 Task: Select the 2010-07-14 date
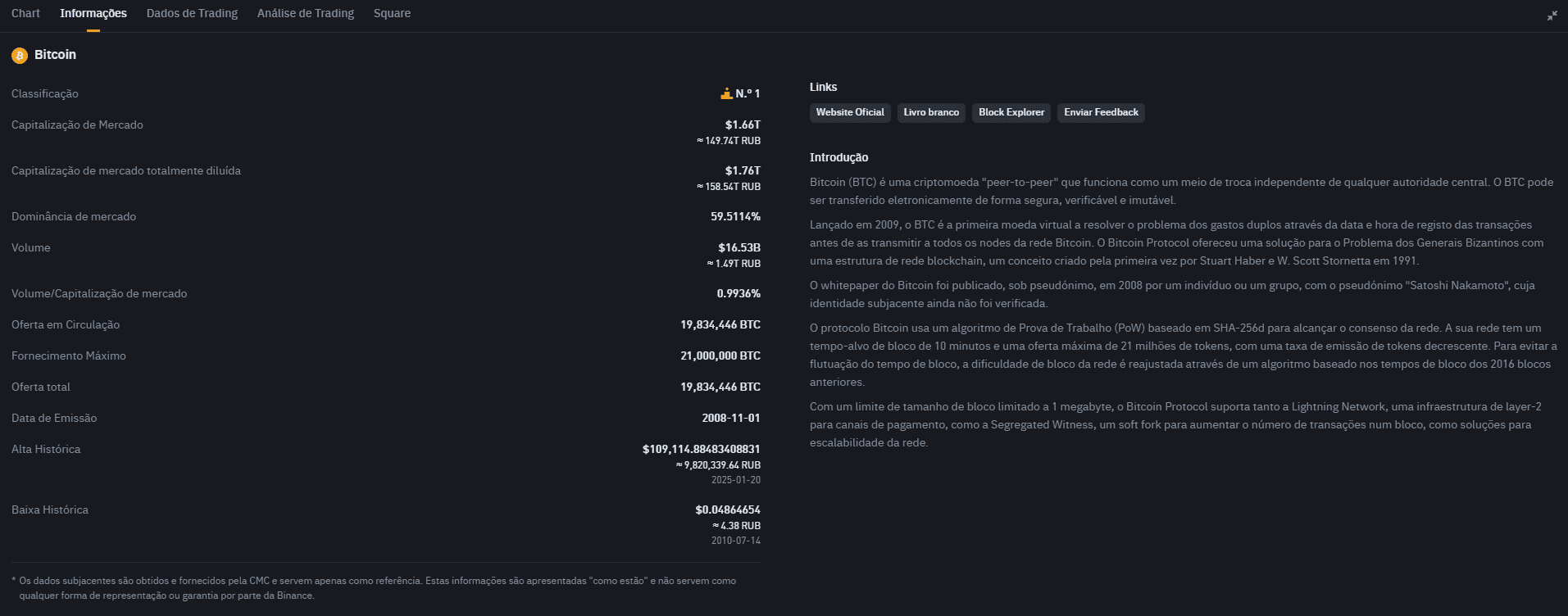(x=736, y=541)
